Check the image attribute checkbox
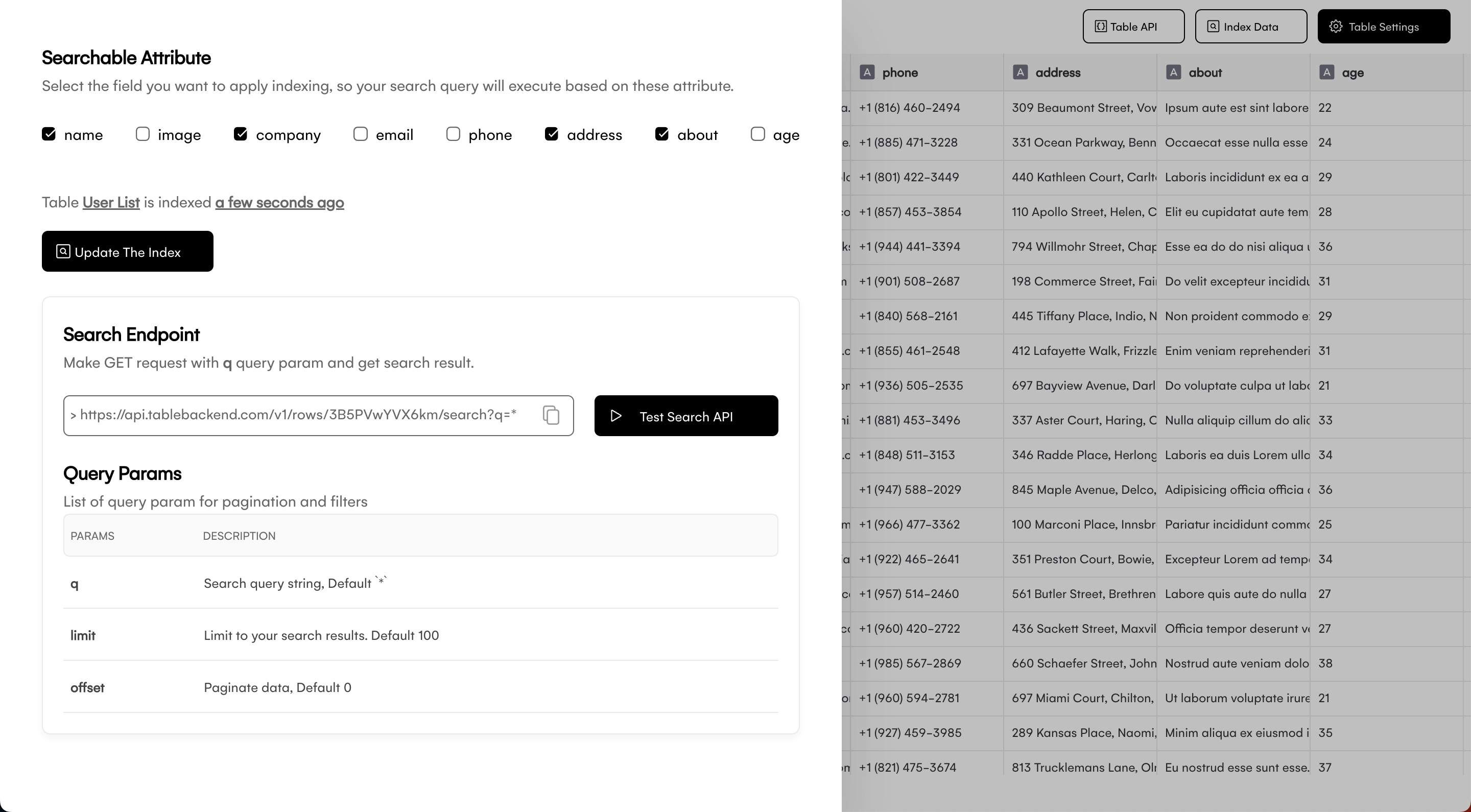Viewport: 1471px width, 812px height. 143,134
